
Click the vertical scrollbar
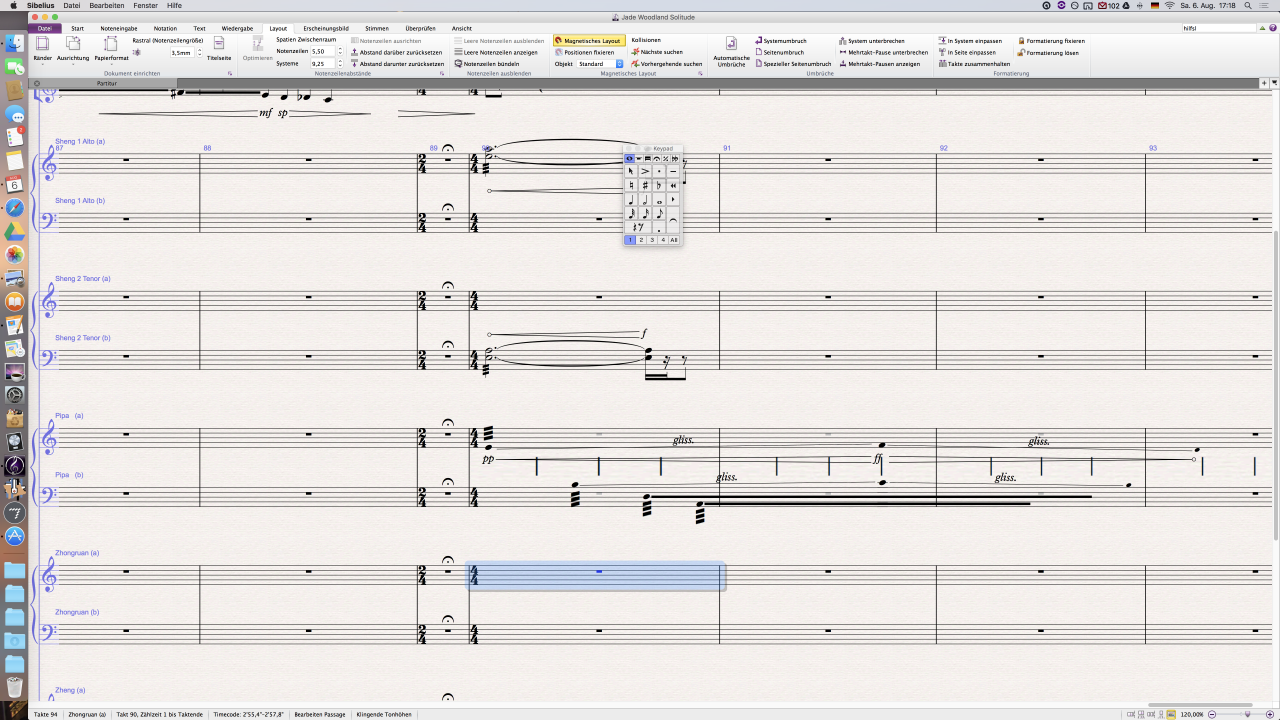pyautogui.click(x=1276, y=385)
